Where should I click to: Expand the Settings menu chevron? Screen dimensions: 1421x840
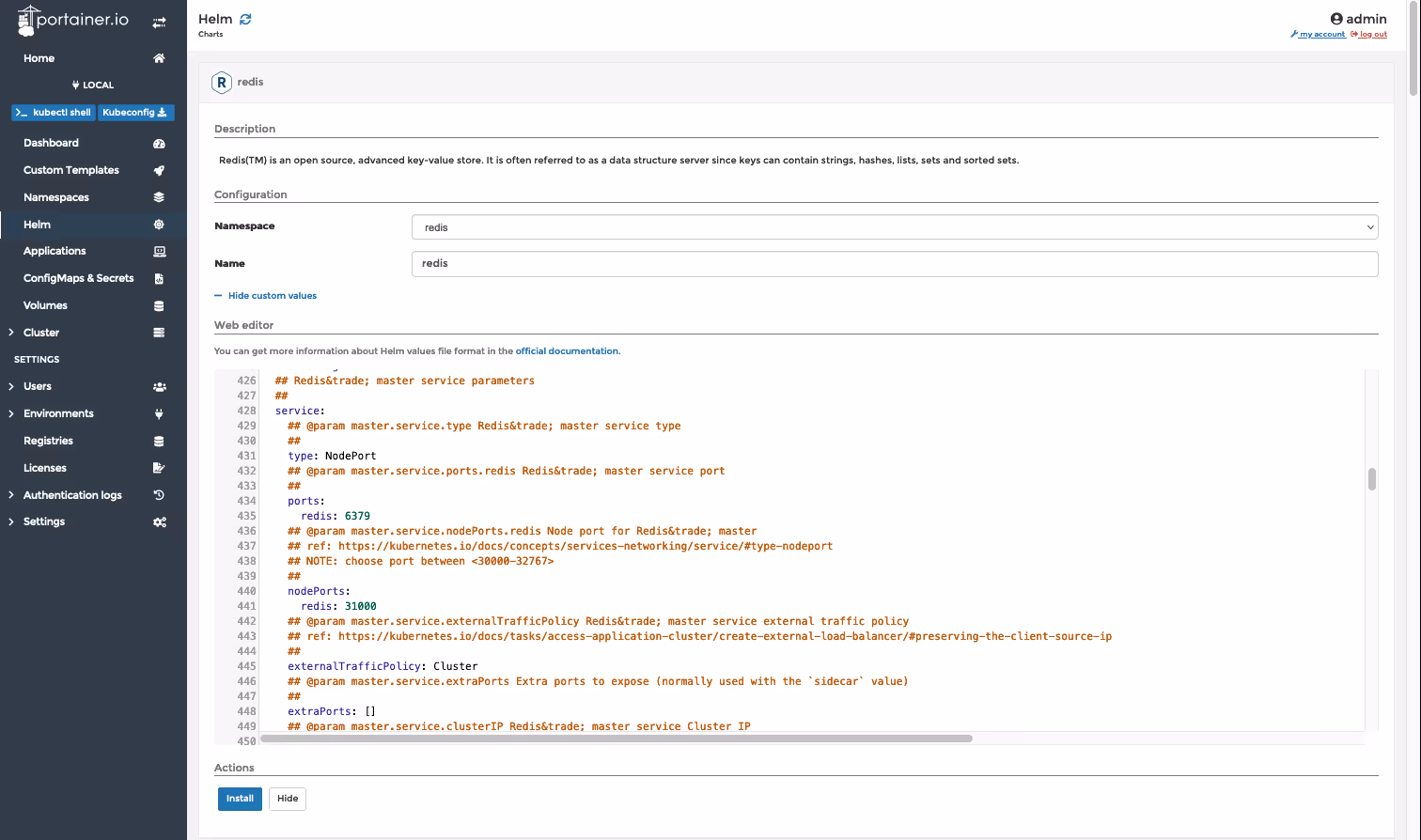[x=11, y=521]
